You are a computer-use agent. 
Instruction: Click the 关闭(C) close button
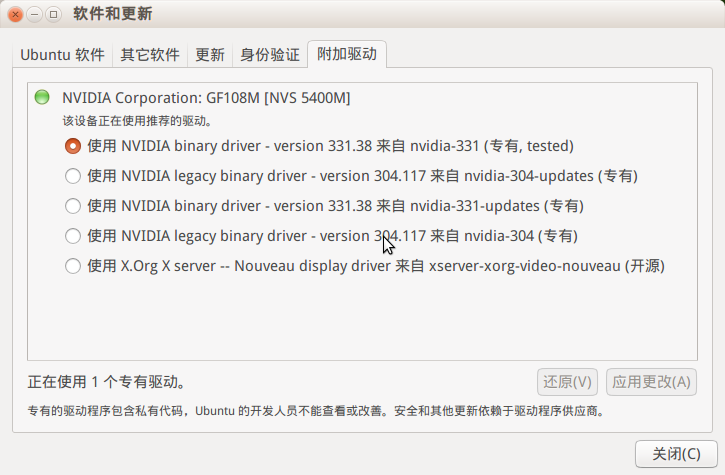676,454
